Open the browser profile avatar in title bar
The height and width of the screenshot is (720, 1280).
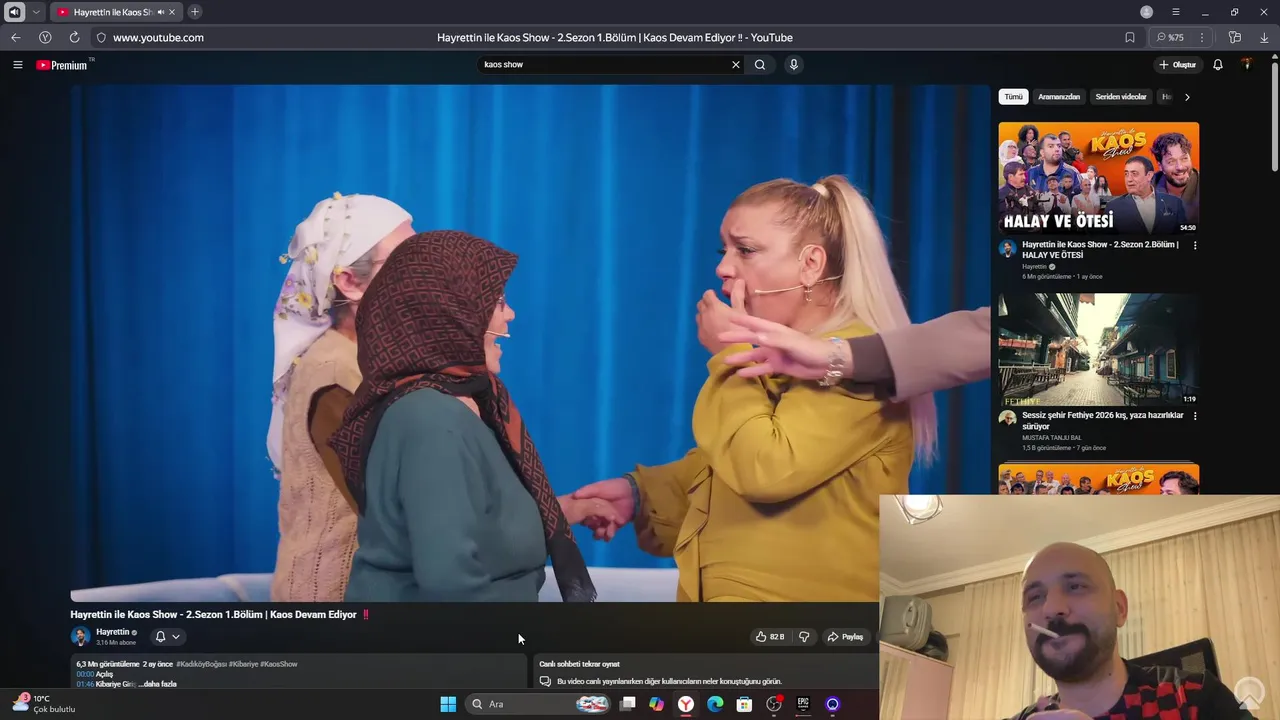[1147, 12]
